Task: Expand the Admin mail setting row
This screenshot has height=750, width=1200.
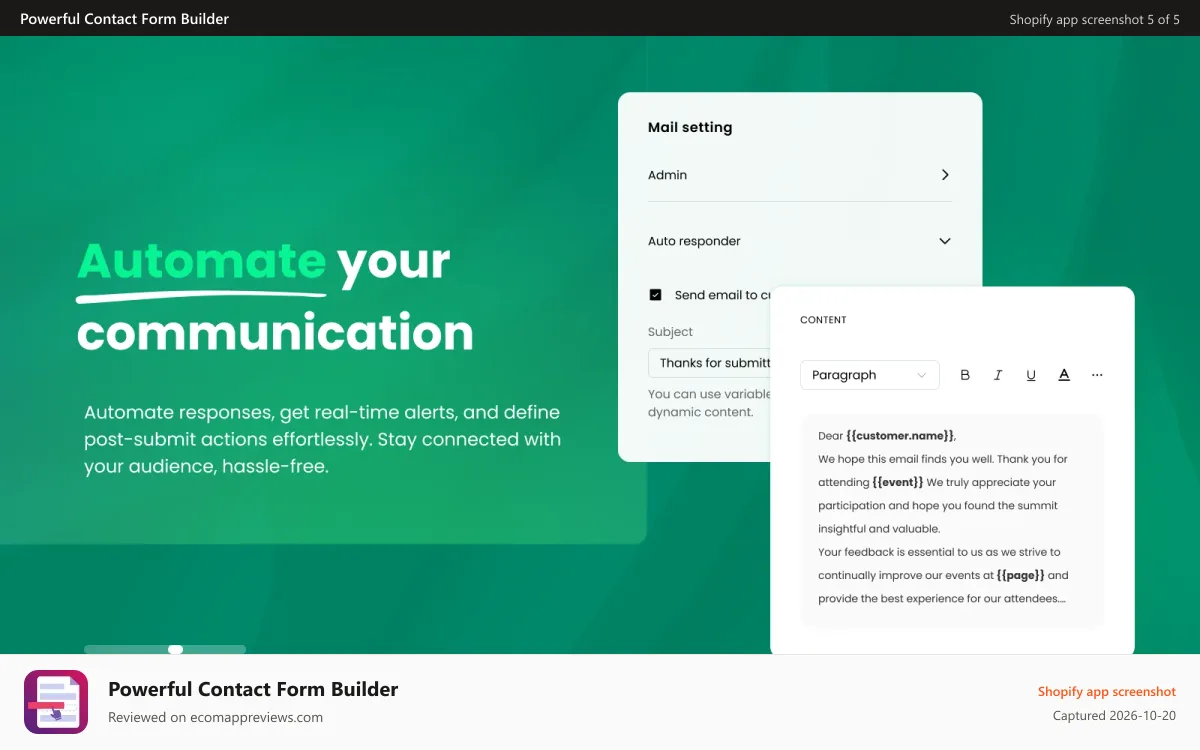Action: pyautogui.click(x=800, y=175)
